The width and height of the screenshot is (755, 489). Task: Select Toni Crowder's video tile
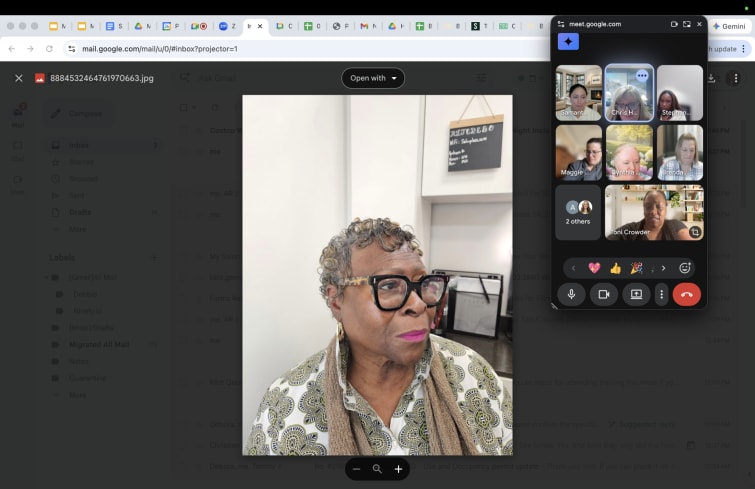point(653,212)
